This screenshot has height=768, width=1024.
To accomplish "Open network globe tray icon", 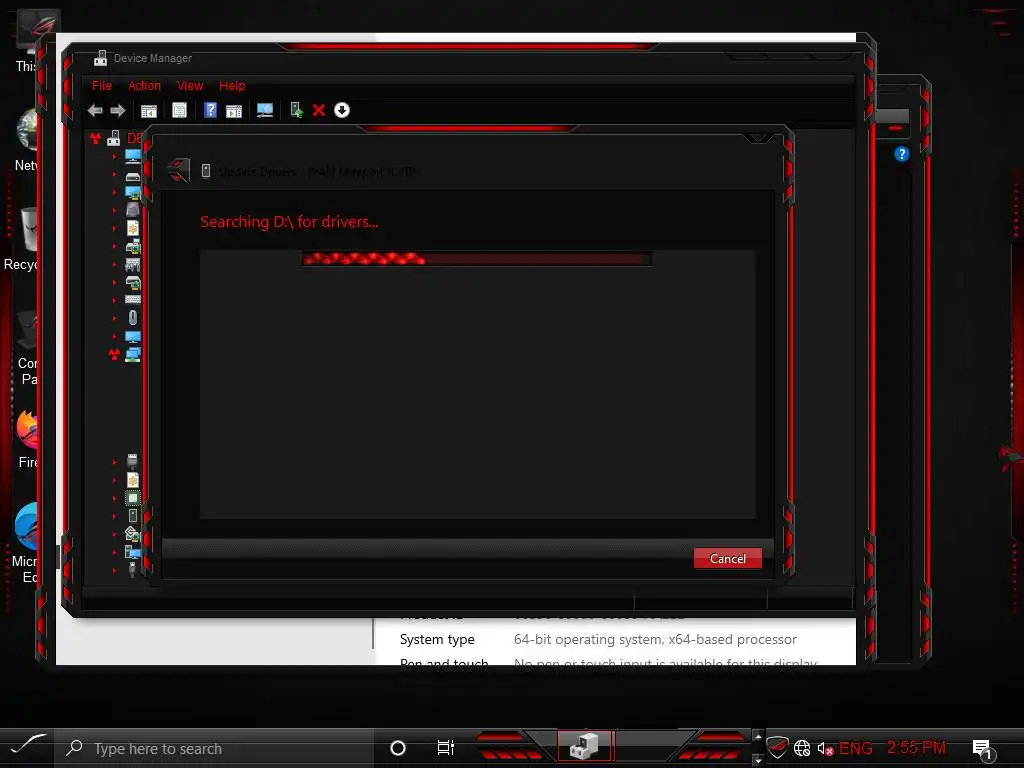I will [x=802, y=748].
